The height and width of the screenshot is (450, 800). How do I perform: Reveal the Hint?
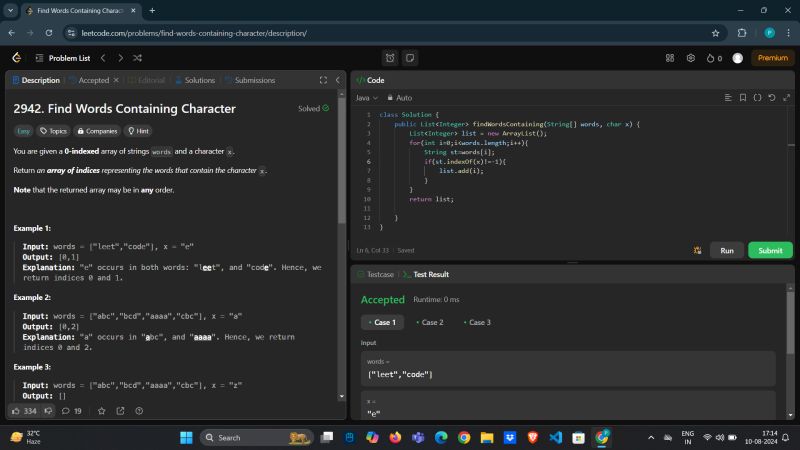[138, 131]
